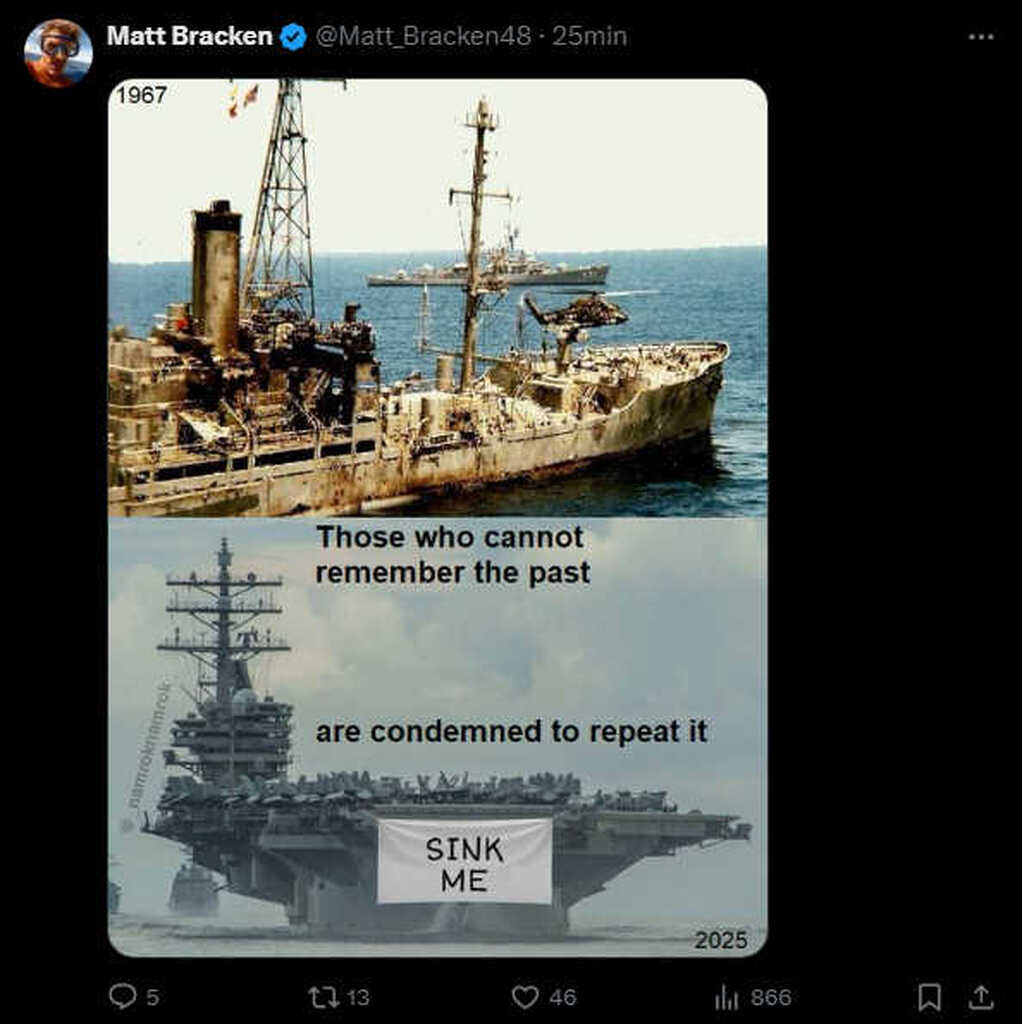Click the repost count 13
1022x1024 pixels.
click(x=358, y=997)
